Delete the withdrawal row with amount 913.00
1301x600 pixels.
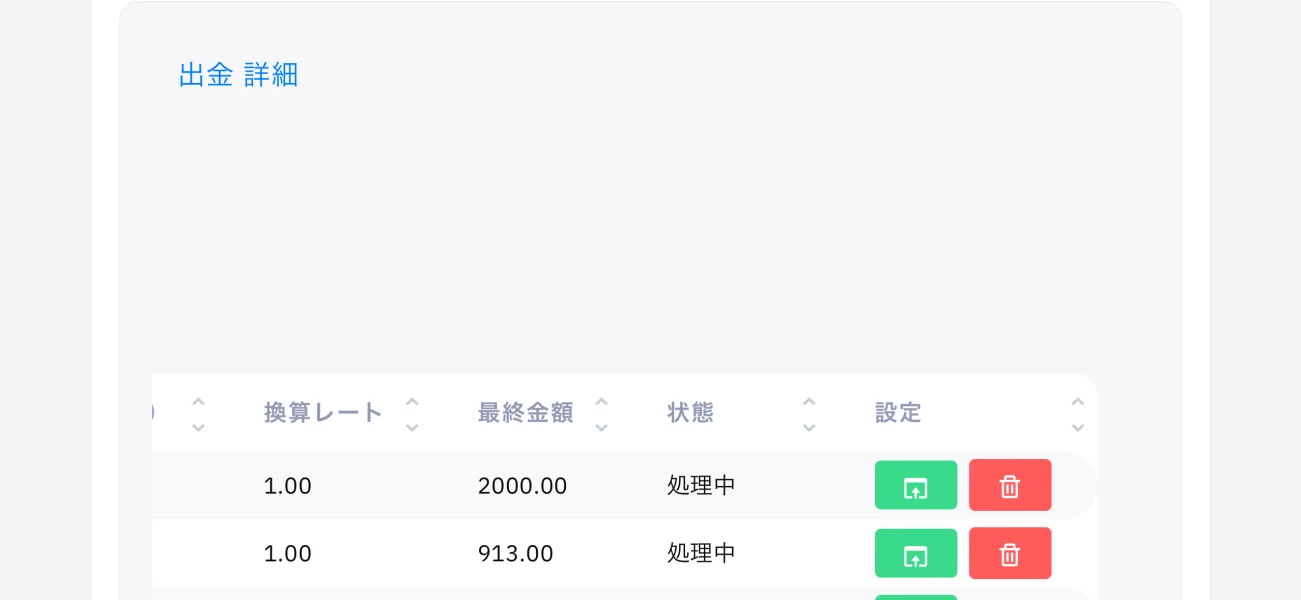(x=1009, y=554)
